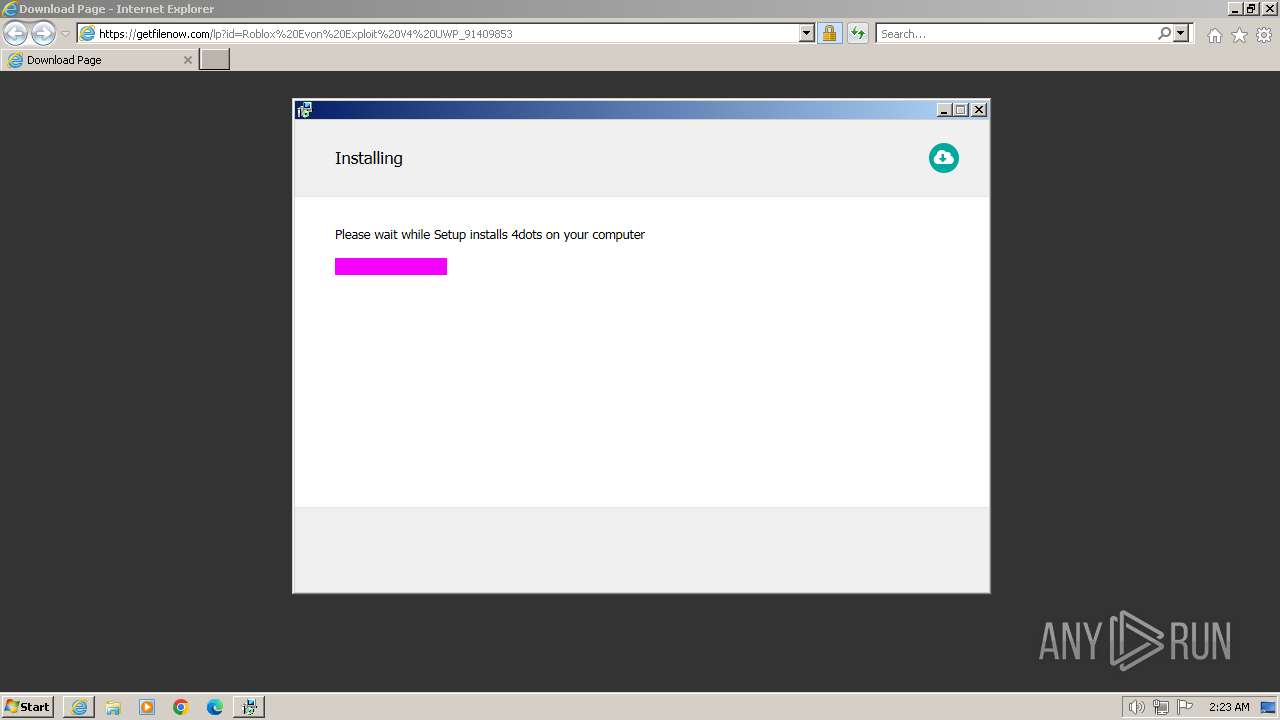Click the Search box
Screen dimensions: 1280x720
pyautogui.click(x=1015, y=33)
